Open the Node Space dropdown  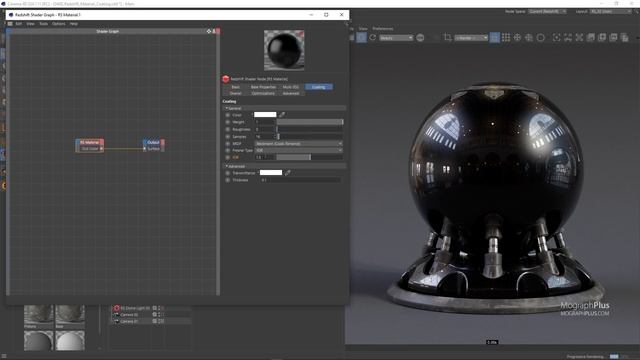coord(547,11)
